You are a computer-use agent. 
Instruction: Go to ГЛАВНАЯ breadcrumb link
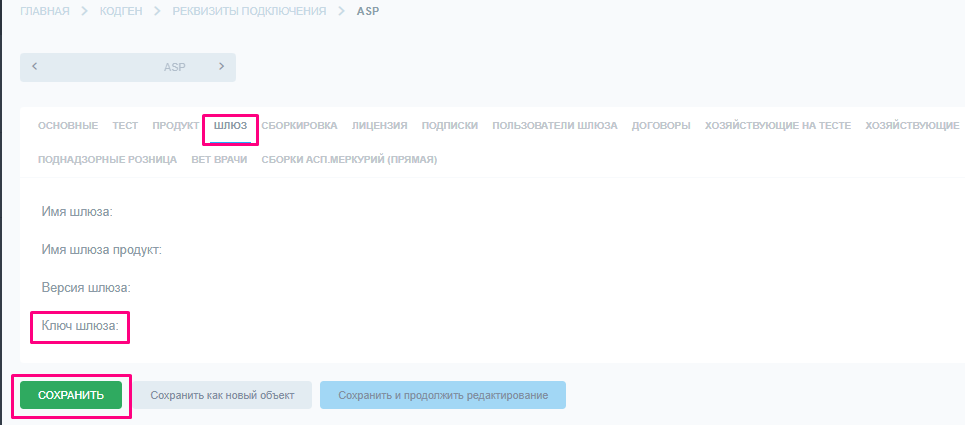pos(45,12)
